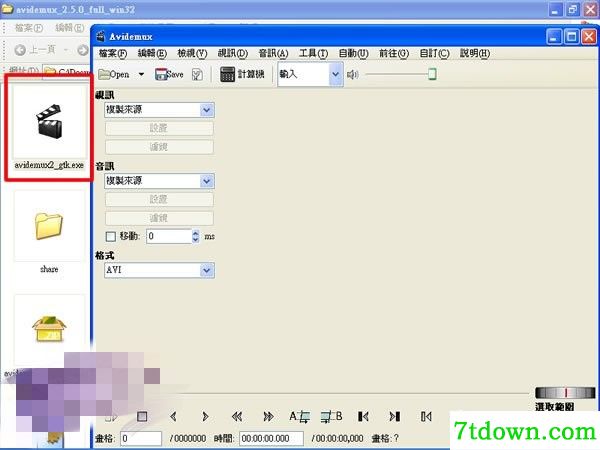Select avidemux2_gtk.exe in explorer window
Image resolution: width=600 pixels, height=450 pixels.
pos(49,128)
